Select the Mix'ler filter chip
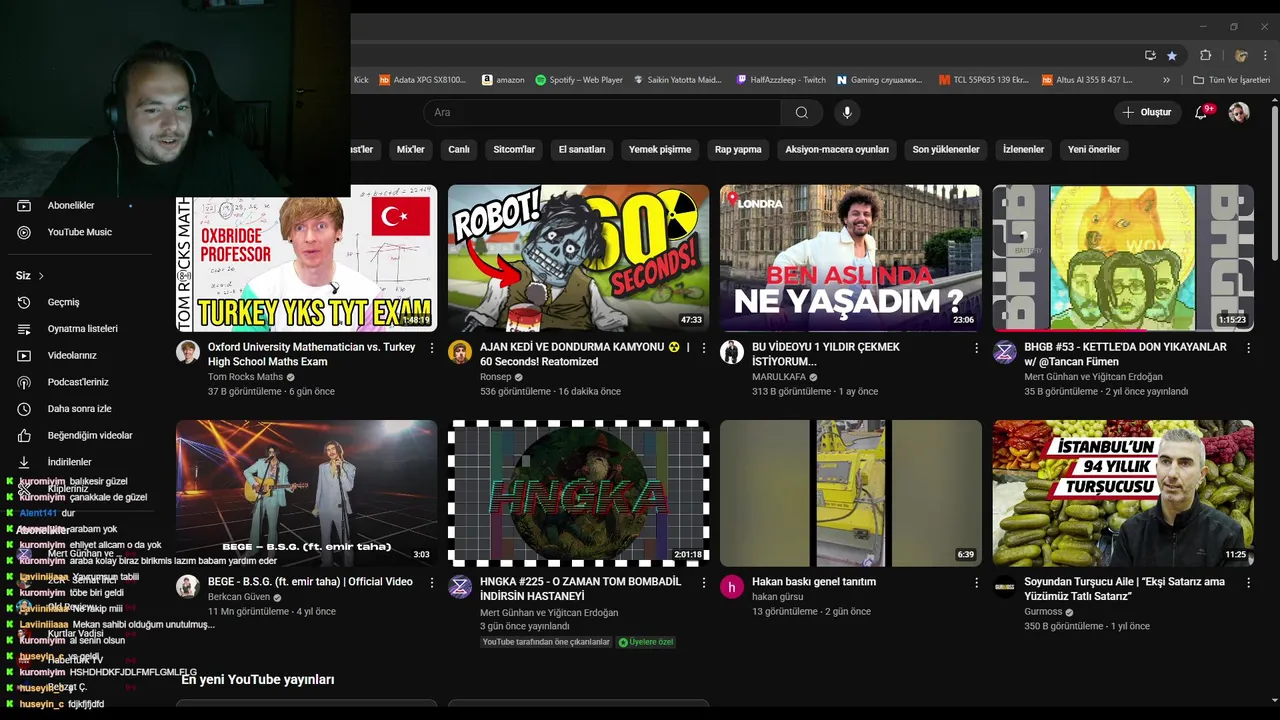Image resolution: width=1280 pixels, height=720 pixels. pyautogui.click(x=411, y=149)
